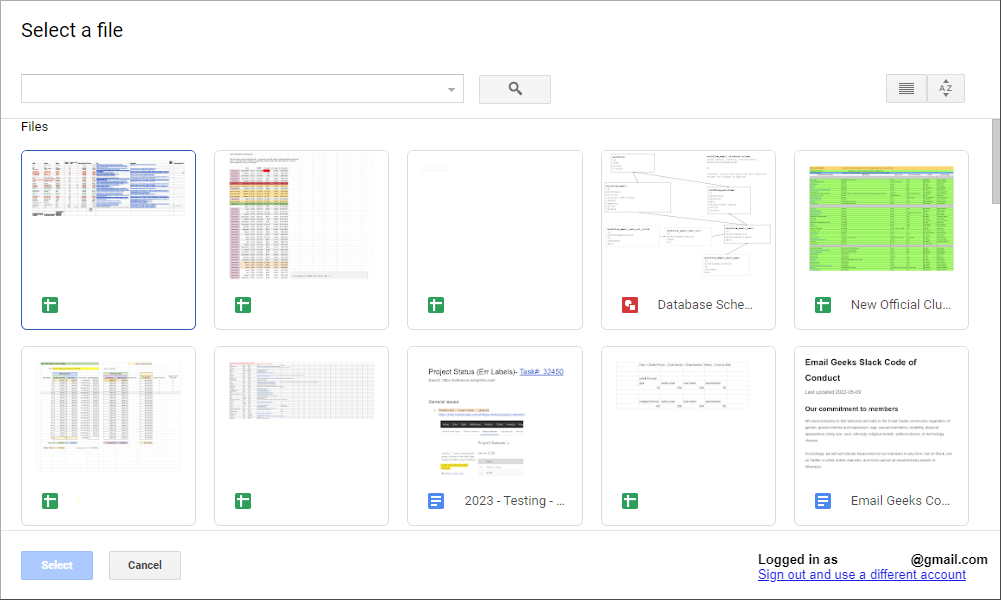This screenshot has width=1001, height=600.
Task: Sign out and use a different account
Action: pyautogui.click(x=861, y=575)
